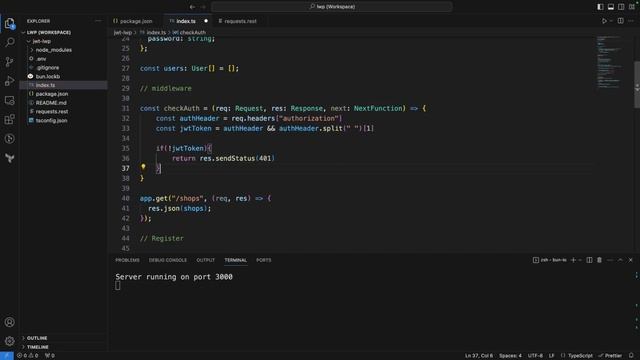Click the Explorer more actions ellipsis

click(98, 21)
